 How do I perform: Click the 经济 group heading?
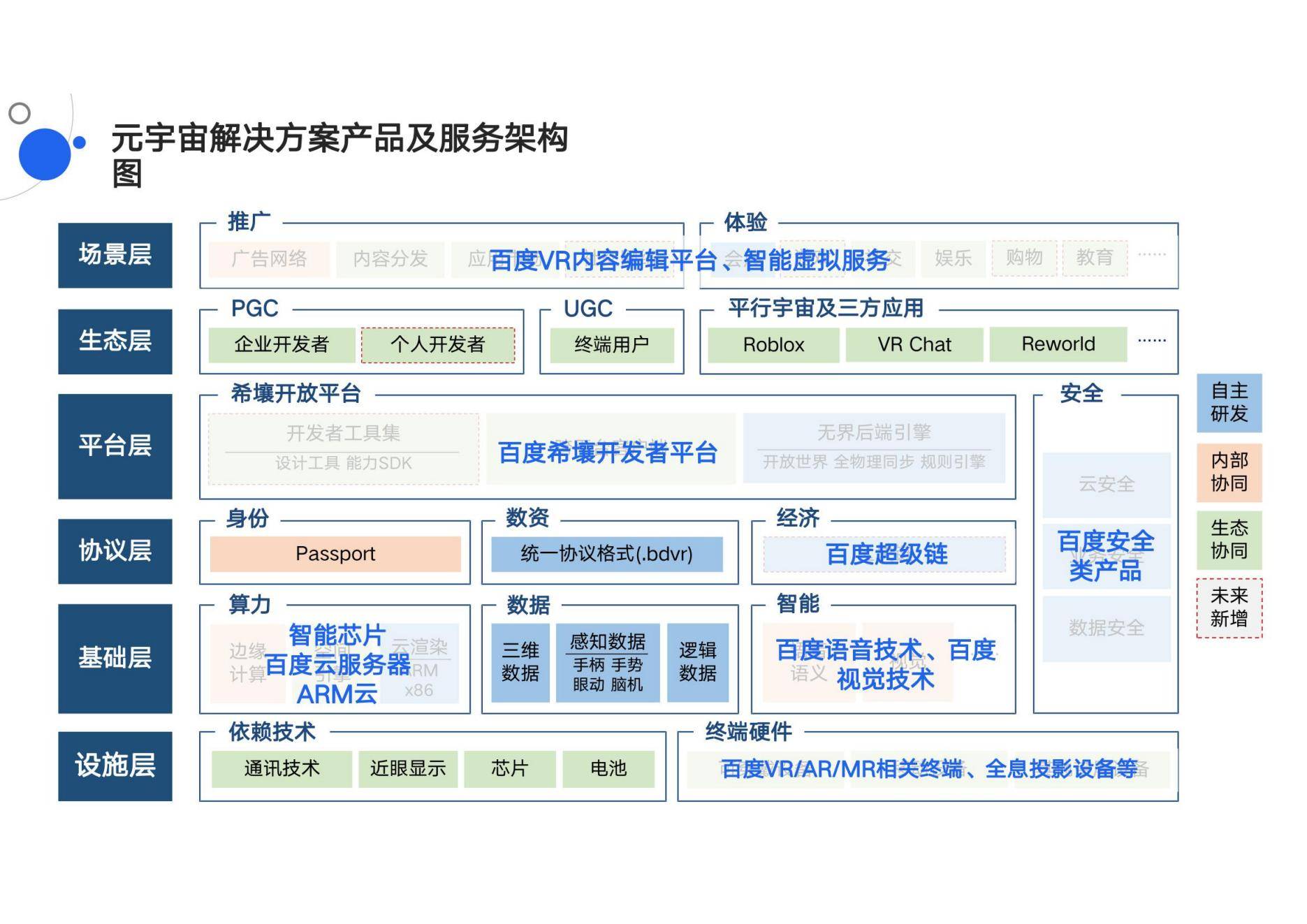pyautogui.click(x=798, y=518)
